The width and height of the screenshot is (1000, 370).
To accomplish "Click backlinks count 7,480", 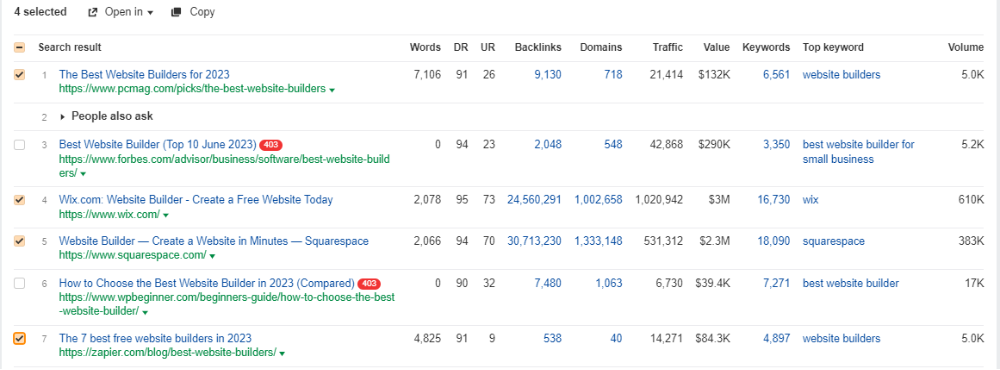I will point(548,283).
